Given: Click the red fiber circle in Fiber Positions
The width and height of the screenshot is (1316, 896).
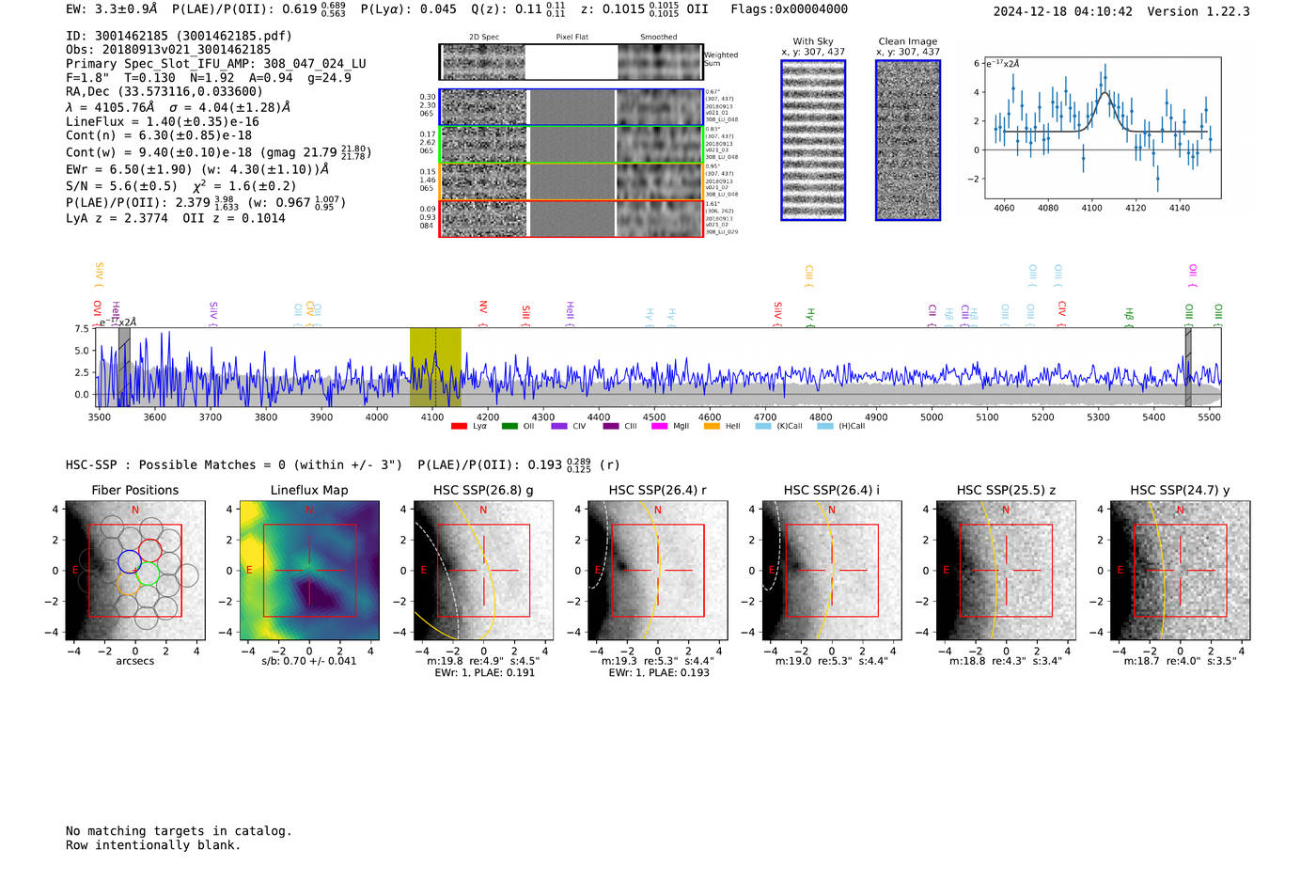Looking at the screenshot, I should tap(149, 549).
